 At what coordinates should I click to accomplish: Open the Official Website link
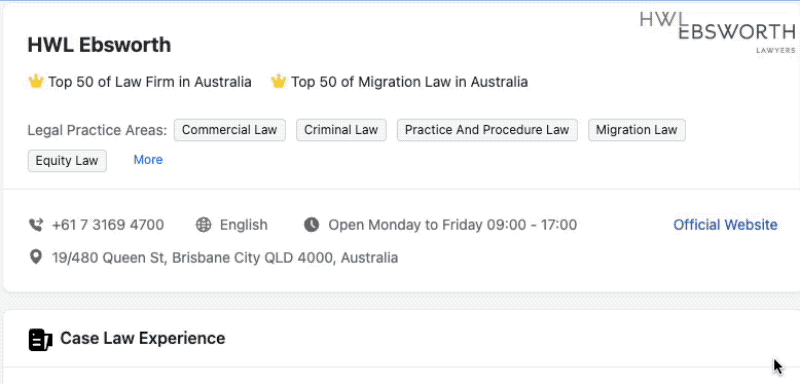(x=725, y=225)
